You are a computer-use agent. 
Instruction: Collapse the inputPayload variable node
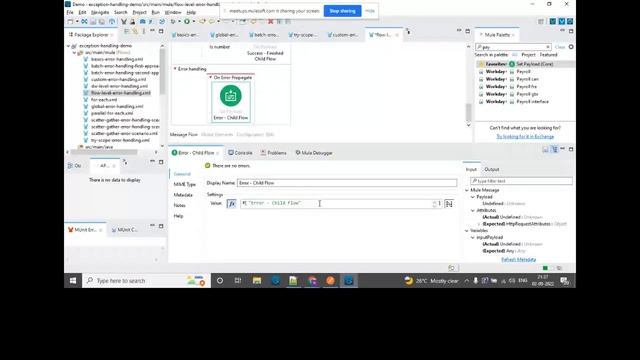[x=473, y=238]
